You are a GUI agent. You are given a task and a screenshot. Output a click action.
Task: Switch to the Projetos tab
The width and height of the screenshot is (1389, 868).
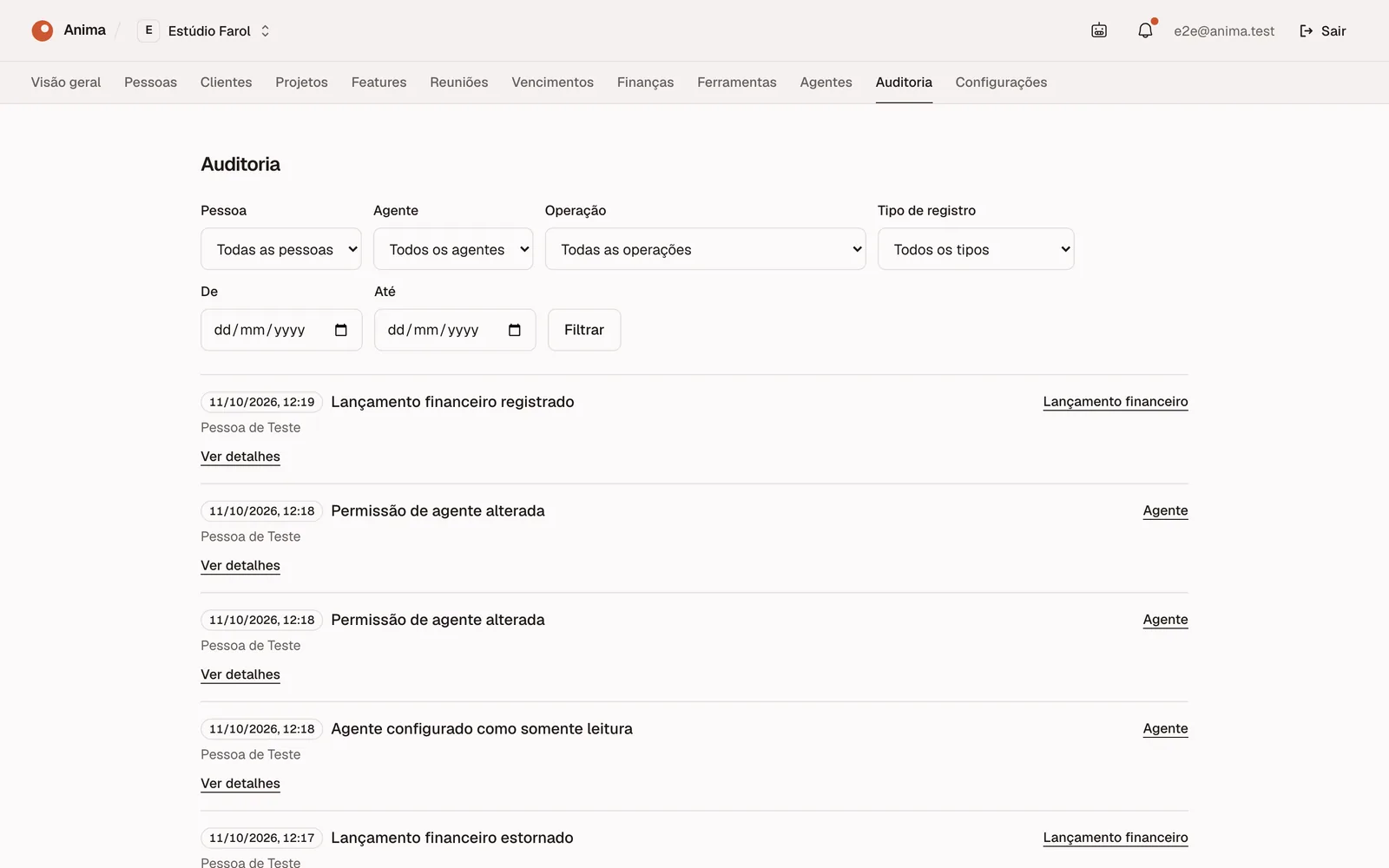pos(301,82)
